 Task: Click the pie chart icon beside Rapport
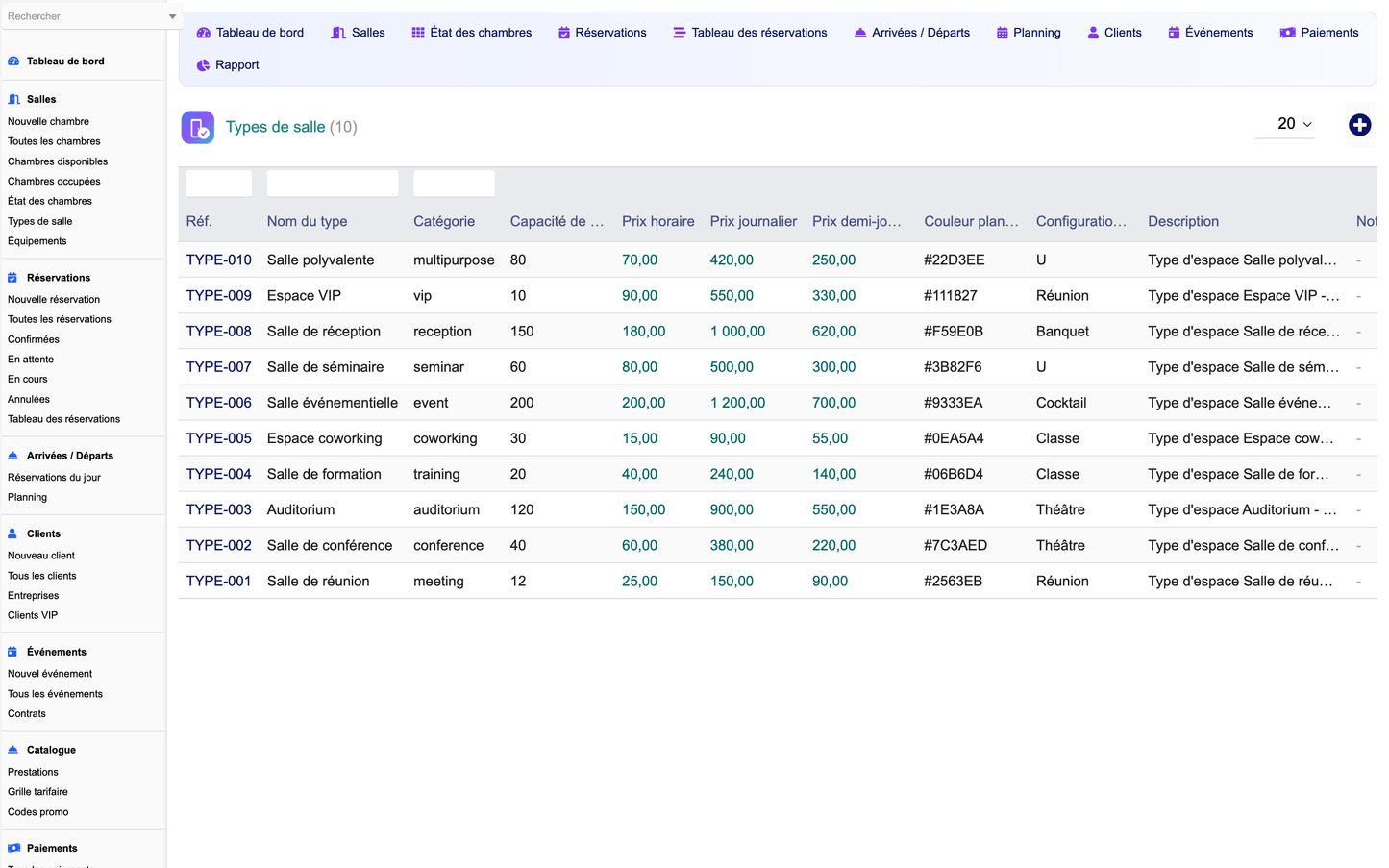pos(203,65)
